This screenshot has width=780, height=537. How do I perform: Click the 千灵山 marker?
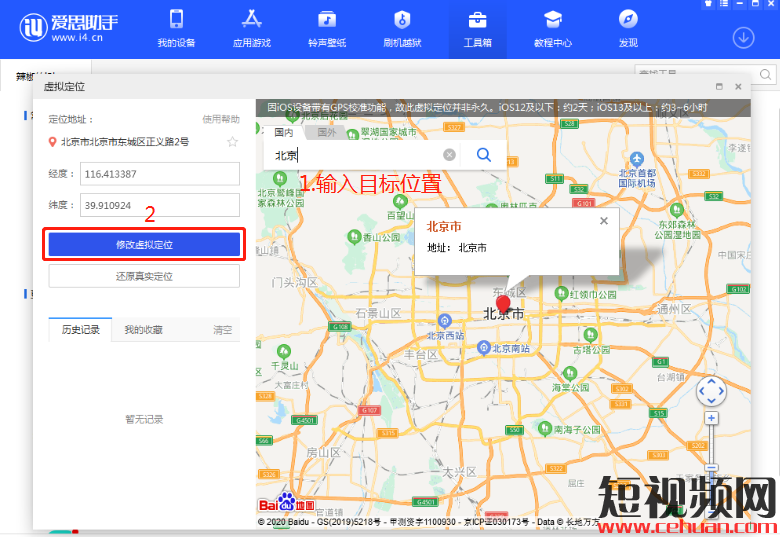pyautogui.click(x=284, y=352)
